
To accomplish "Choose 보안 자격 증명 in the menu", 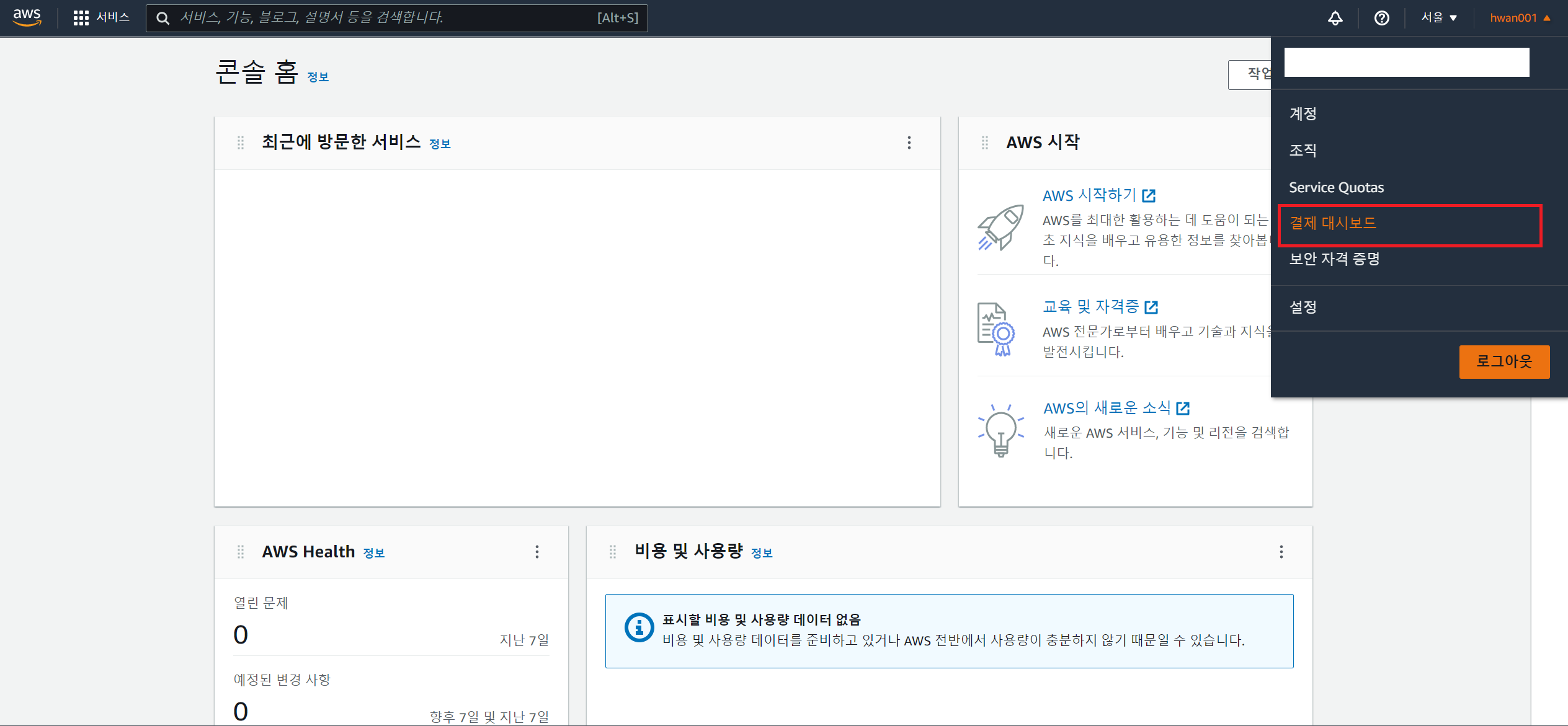I will (x=1334, y=259).
